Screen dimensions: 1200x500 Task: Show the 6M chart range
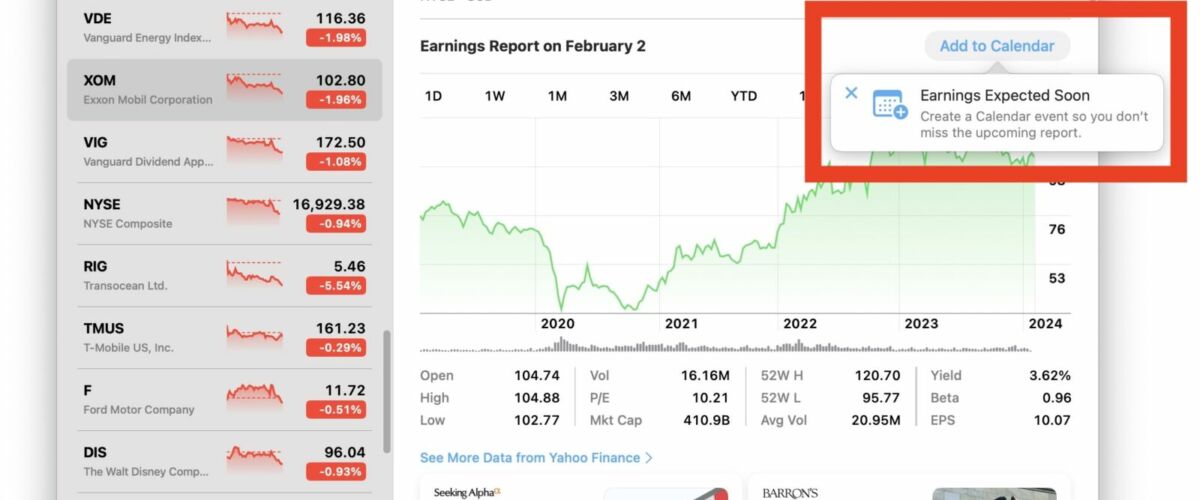coord(681,96)
